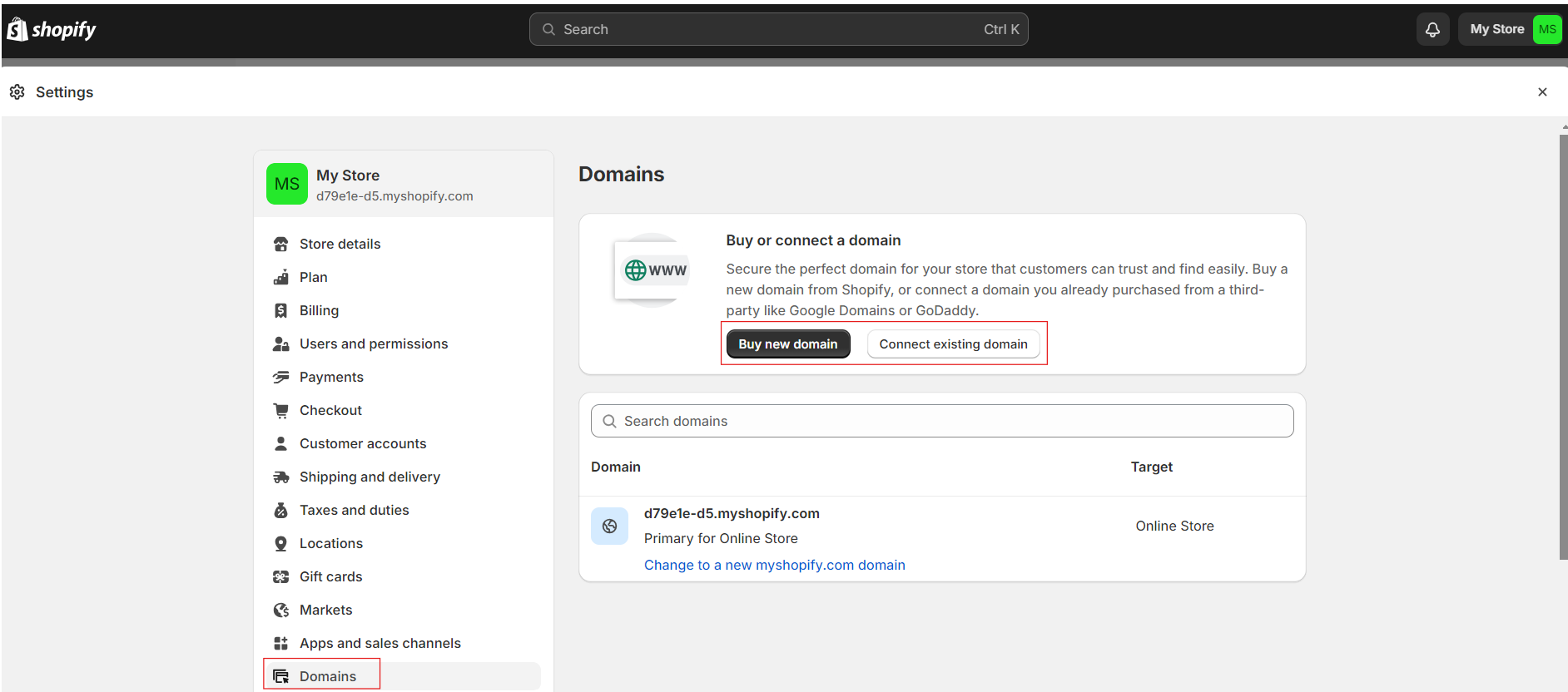
Task: Click the Search domains magnifier icon
Action: pyautogui.click(x=609, y=421)
